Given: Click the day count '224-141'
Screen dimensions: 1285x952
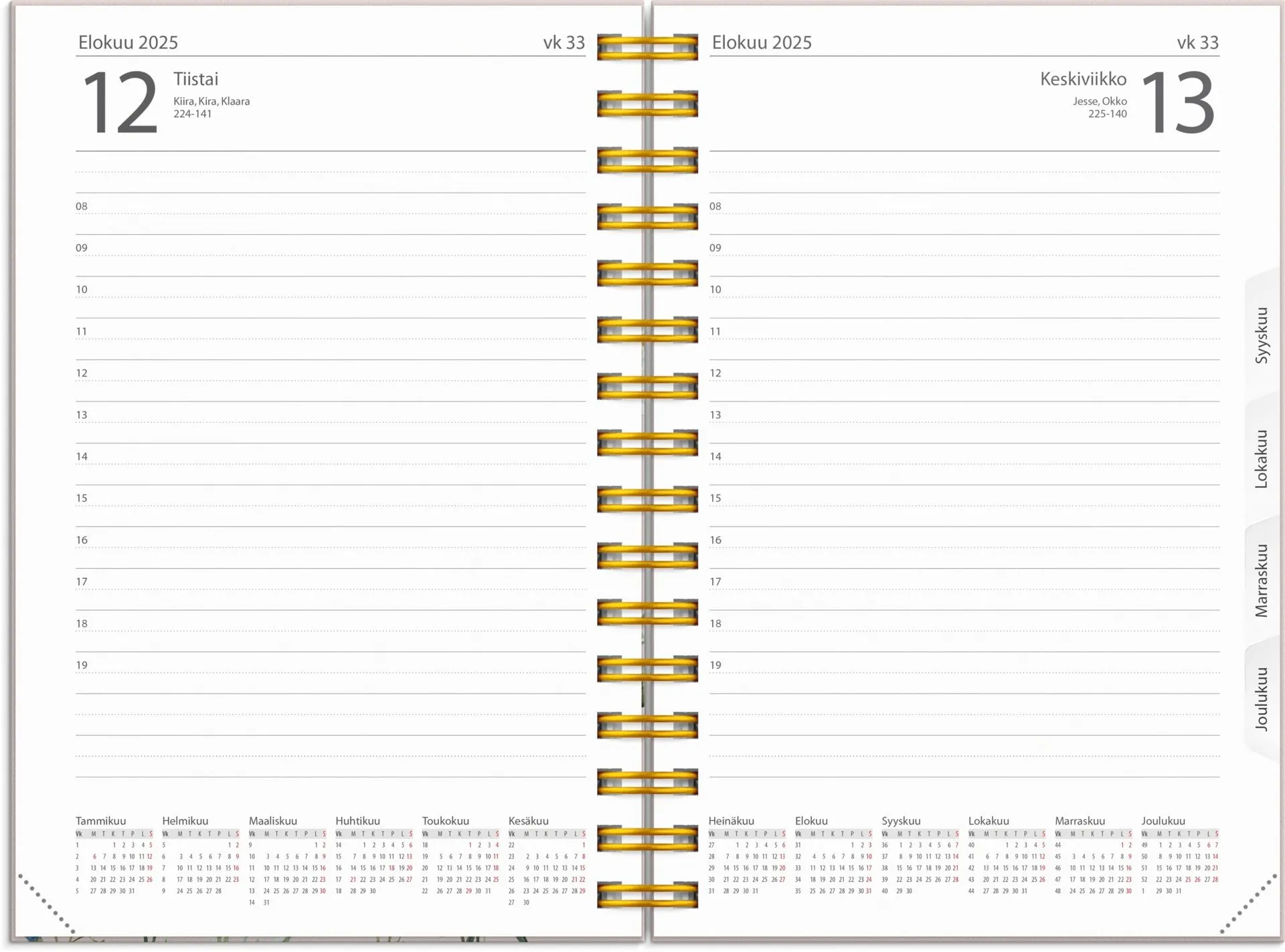Looking at the screenshot, I should pos(193,114).
